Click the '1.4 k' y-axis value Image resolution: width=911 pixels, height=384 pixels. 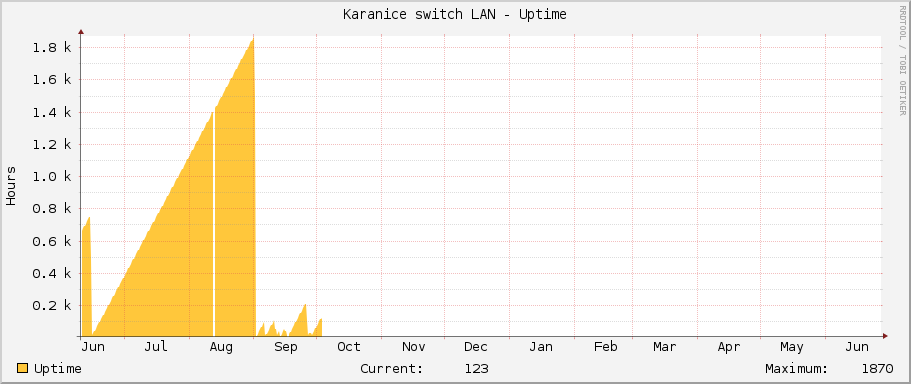click(x=52, y=112)
